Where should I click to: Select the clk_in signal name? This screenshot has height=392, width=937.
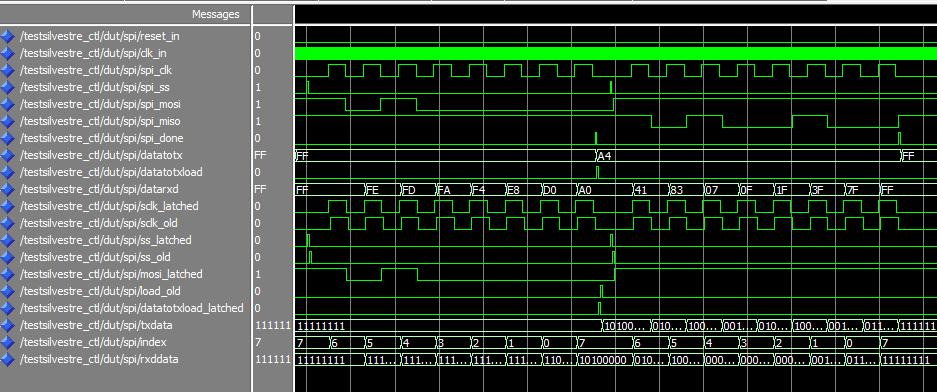(x=93, y=53)
